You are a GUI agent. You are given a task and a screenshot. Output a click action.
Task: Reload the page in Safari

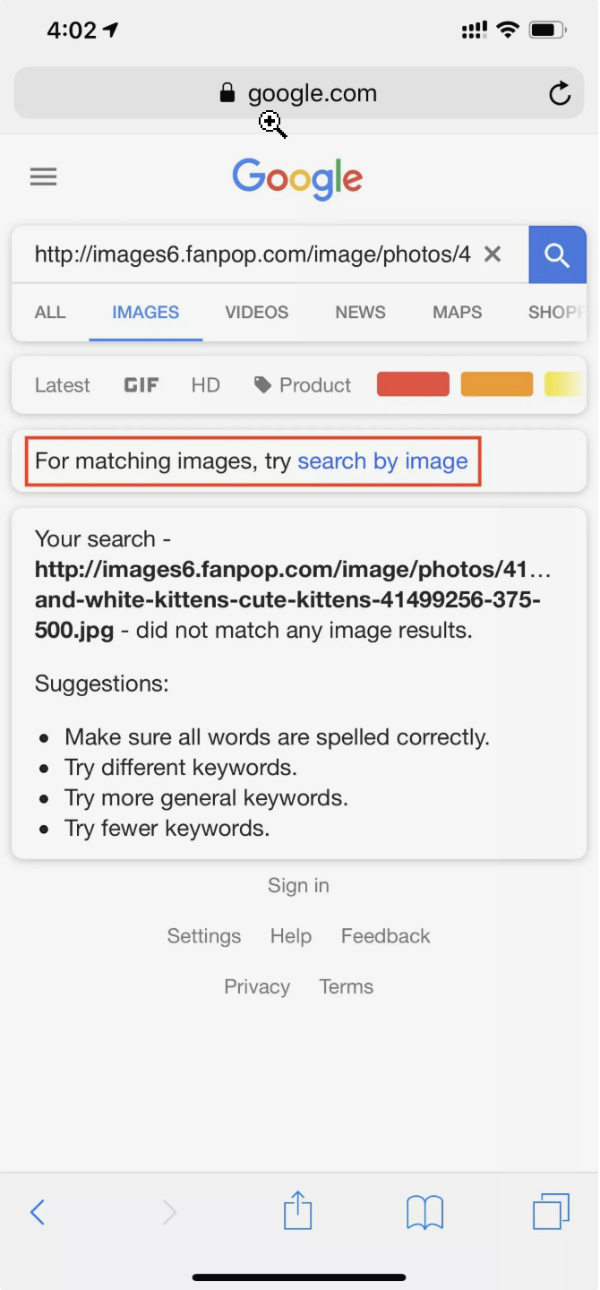point(560,94)
